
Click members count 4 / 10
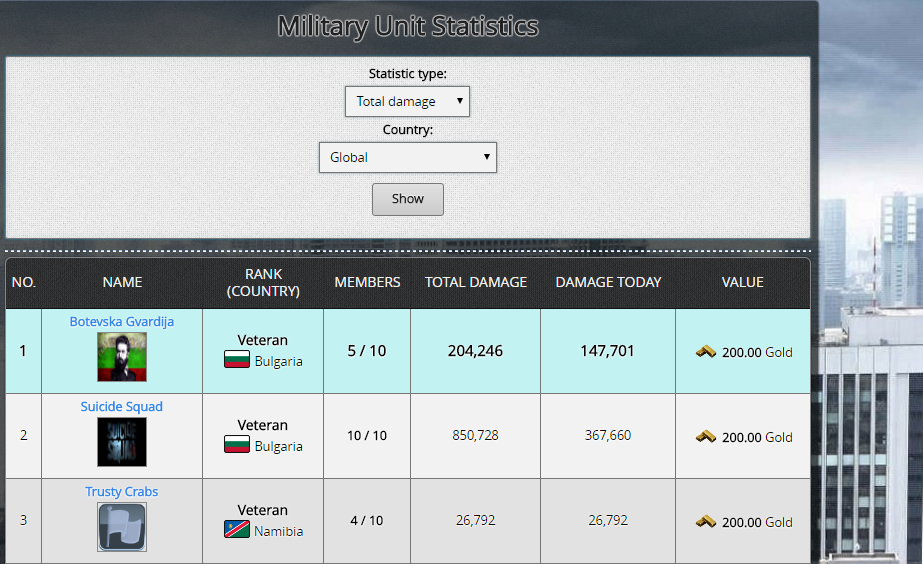click(367, 520)
